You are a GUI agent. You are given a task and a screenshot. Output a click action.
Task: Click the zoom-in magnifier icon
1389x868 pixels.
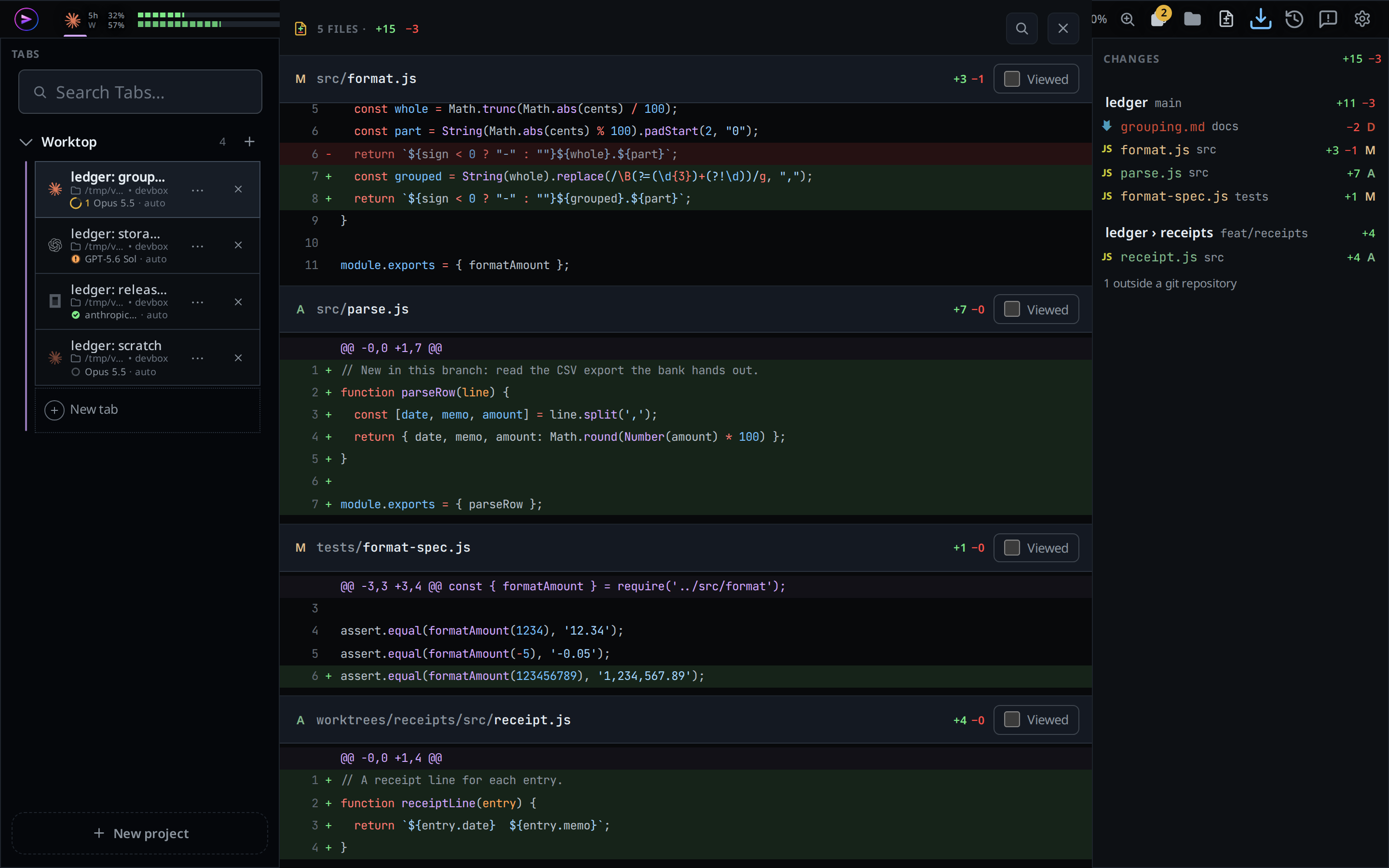(1127, 19)
